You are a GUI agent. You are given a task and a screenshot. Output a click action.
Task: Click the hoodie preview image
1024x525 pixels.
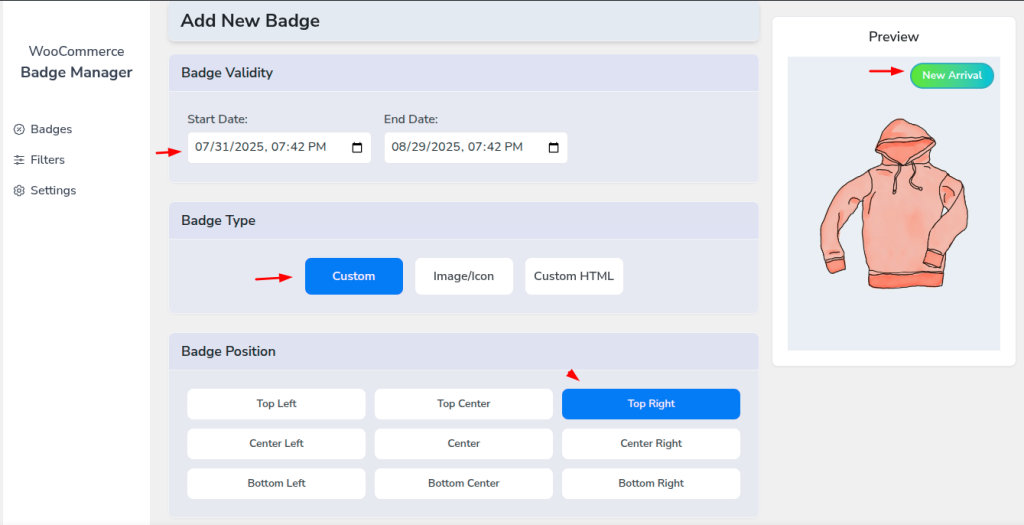(894, 203)
